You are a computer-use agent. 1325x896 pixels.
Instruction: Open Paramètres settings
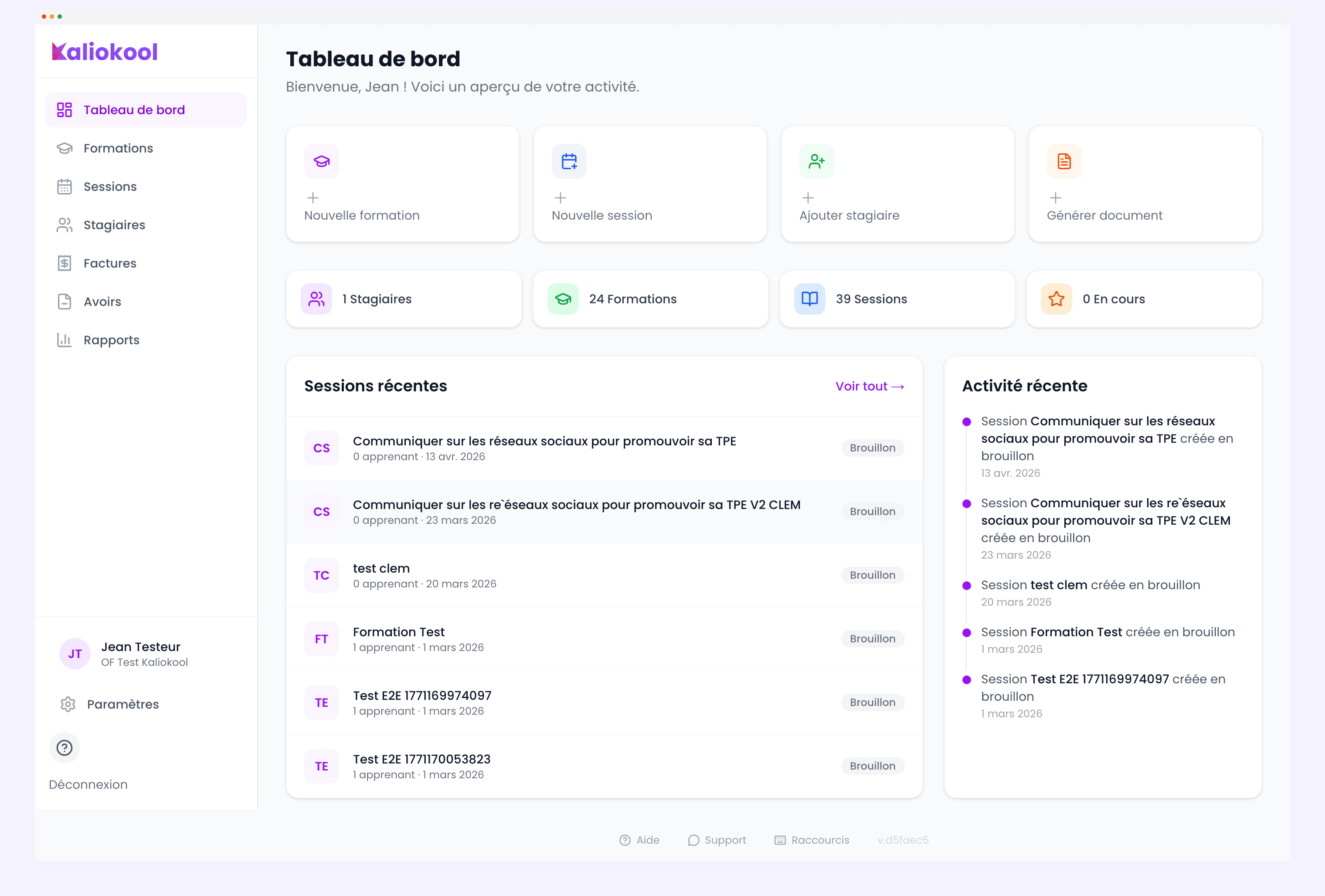(x=122, y=704)
